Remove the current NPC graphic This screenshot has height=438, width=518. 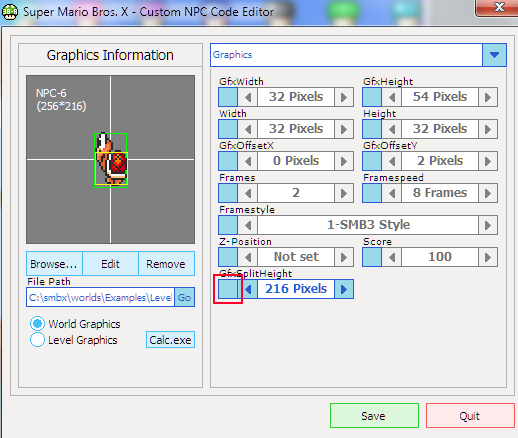[166, 264]
